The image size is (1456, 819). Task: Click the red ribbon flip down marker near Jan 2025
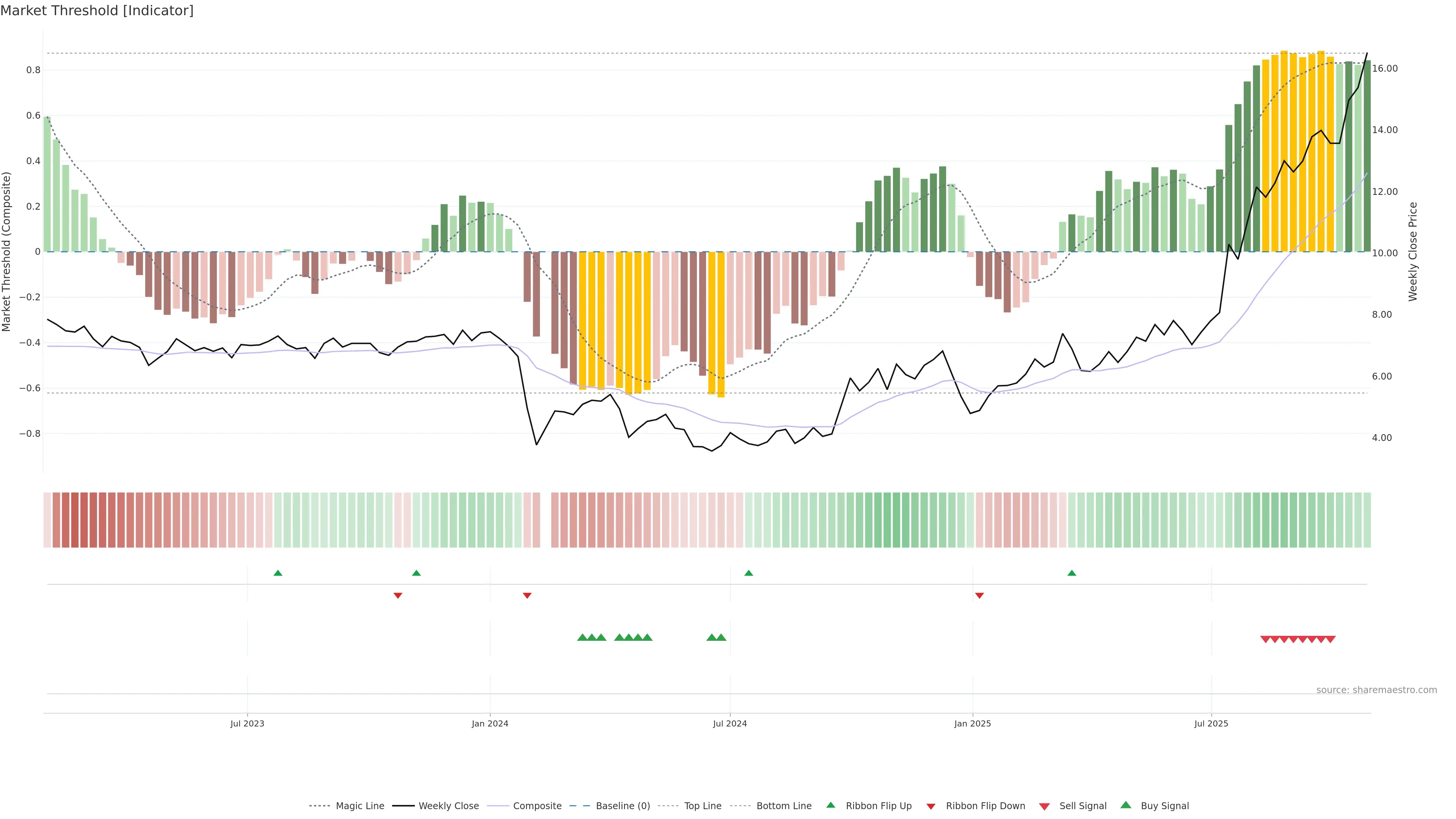coord(979,595)
